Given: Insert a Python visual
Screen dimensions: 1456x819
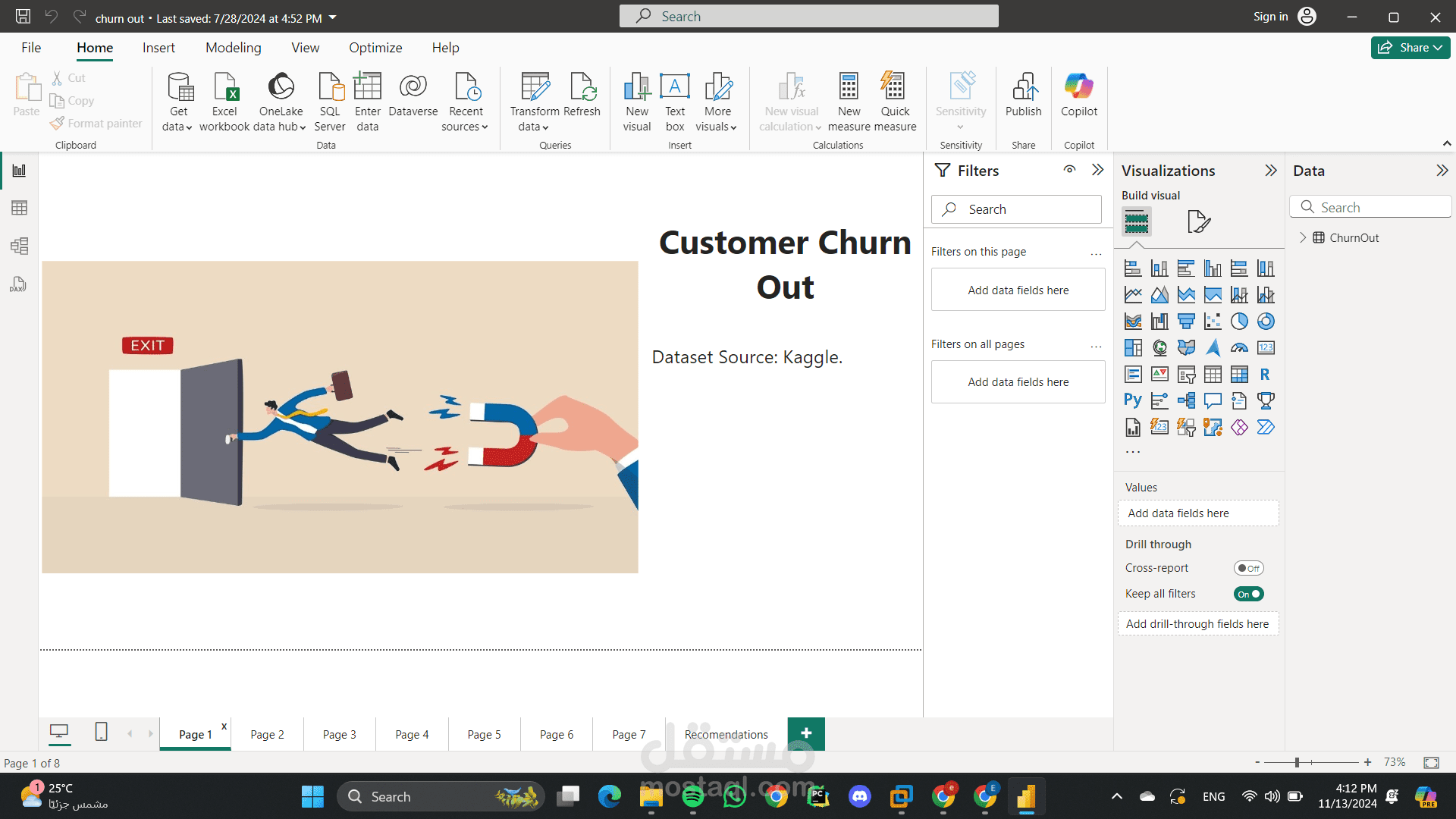Looking at the screenshot, I should click(x=1133, y=400).
